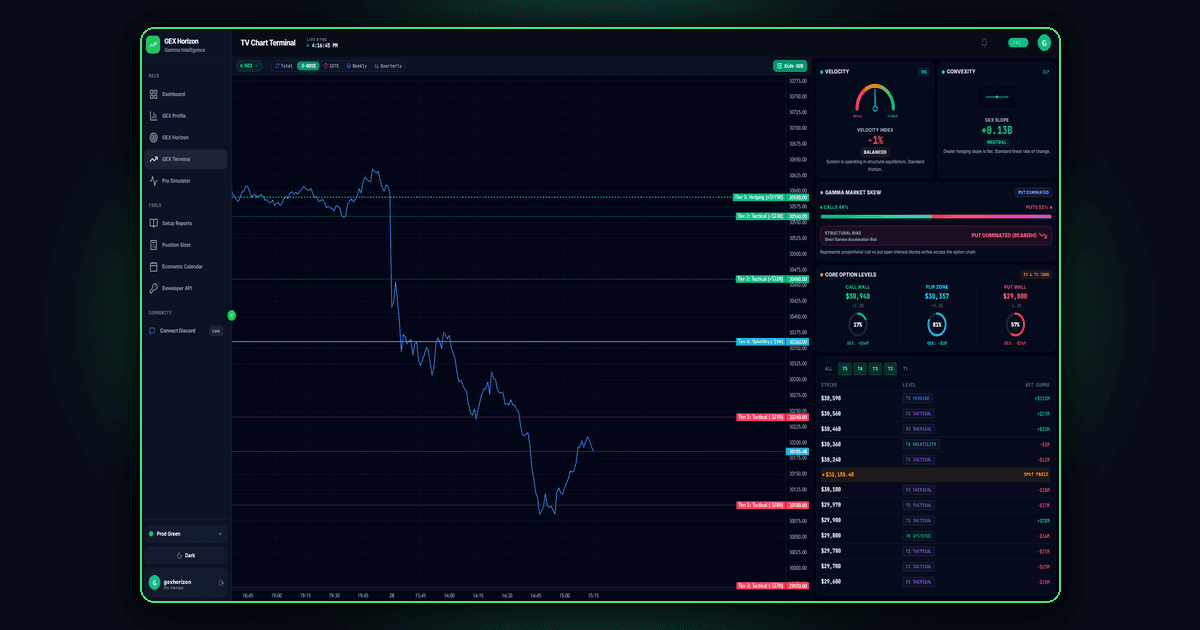
Task: Open the Dashboard grid icon
Action: 153,94
